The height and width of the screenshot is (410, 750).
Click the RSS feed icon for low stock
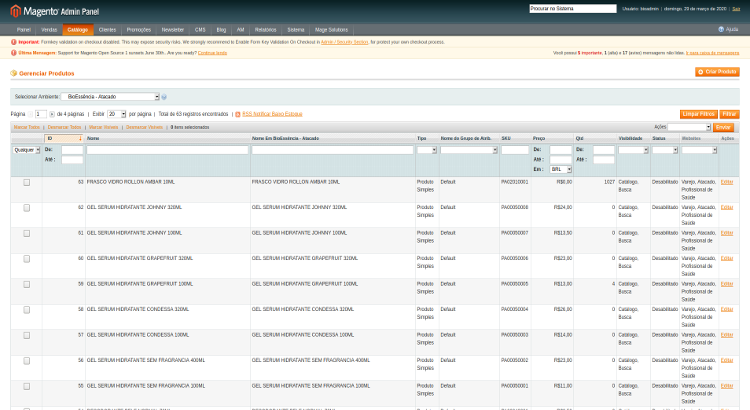click(238, 114)
